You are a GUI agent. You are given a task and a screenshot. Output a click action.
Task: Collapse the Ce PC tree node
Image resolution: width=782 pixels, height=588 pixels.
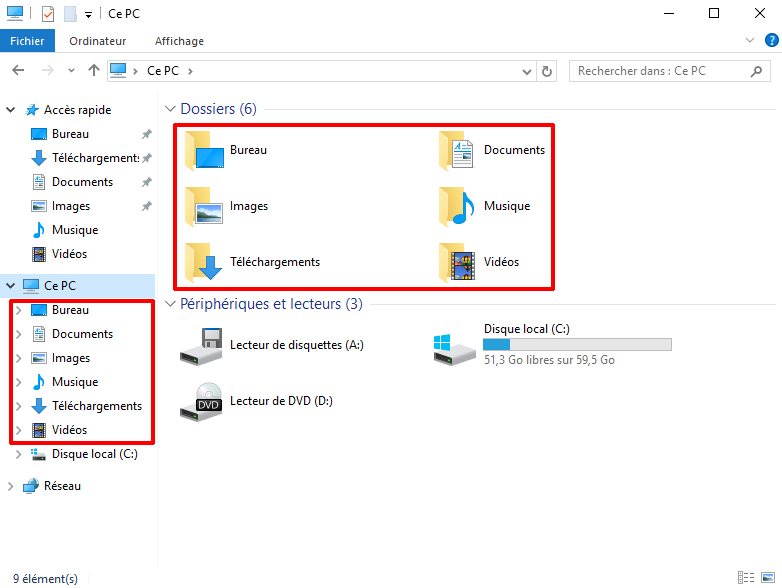tap(10, 286)
